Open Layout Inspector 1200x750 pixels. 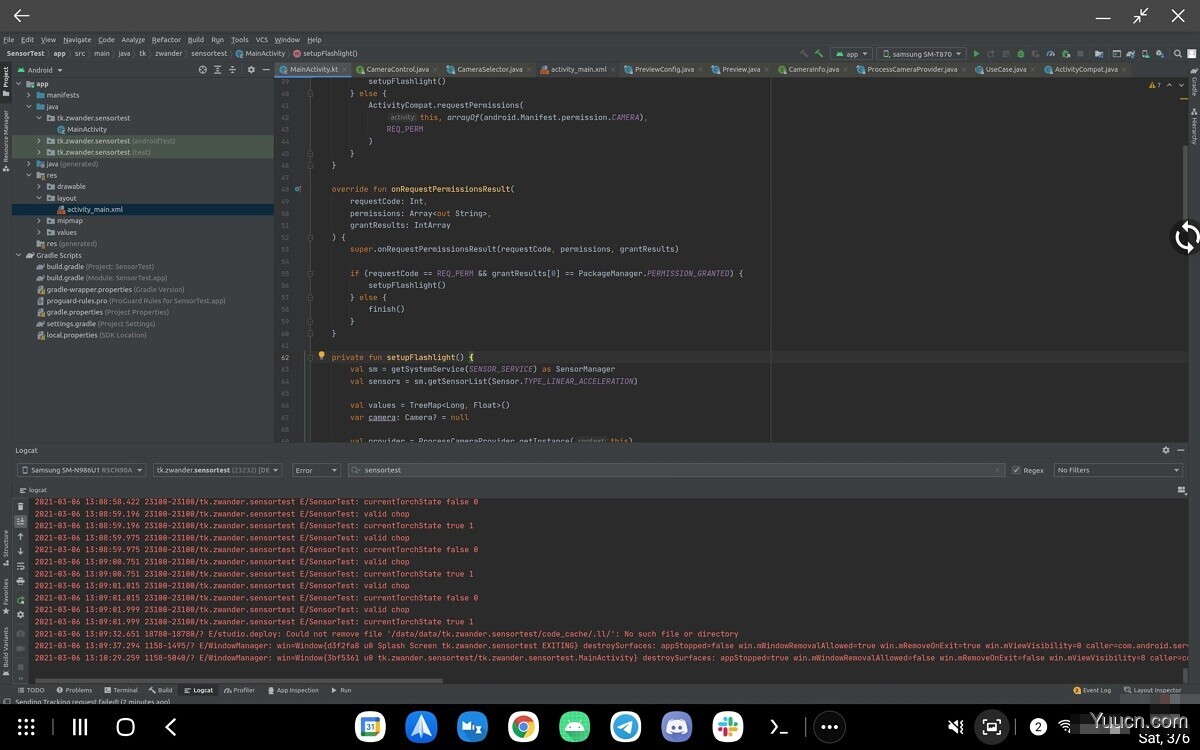click(1152, 690)
